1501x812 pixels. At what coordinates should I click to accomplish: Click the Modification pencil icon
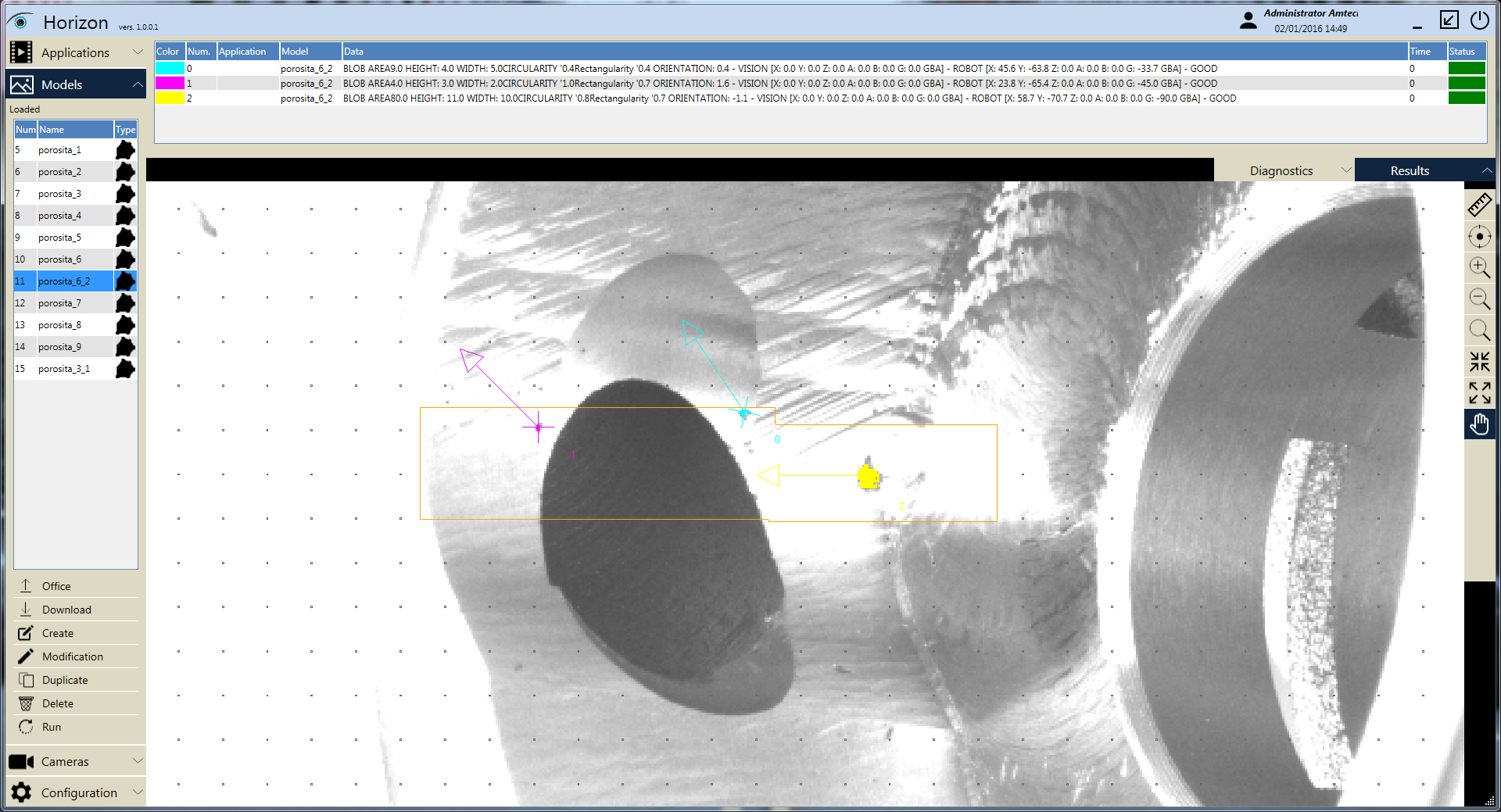(26, 656)
